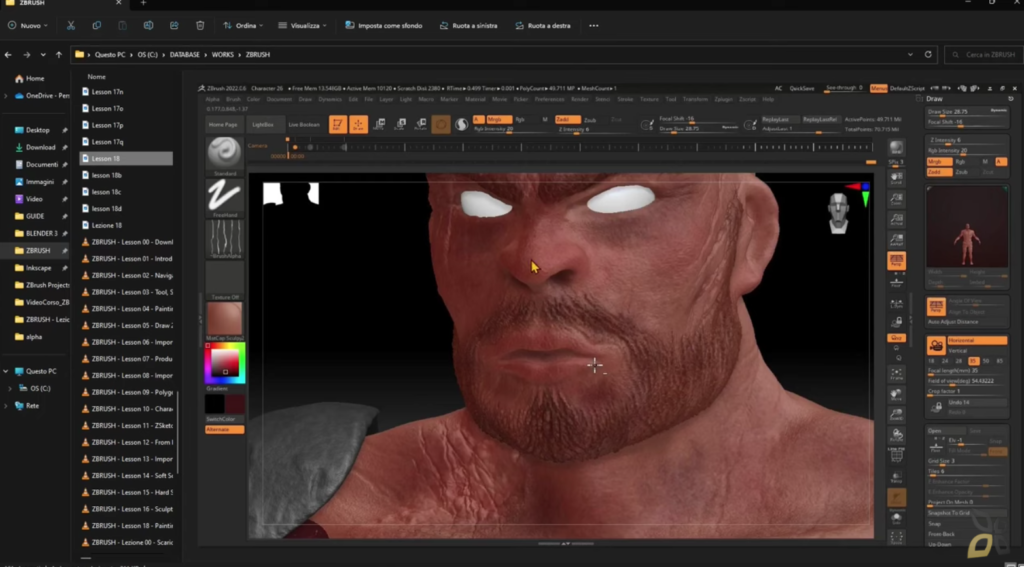Select Horizontal in camera settings
Image resolution: width=1024 pixels, height=567 pixels.
click(977, 341)
